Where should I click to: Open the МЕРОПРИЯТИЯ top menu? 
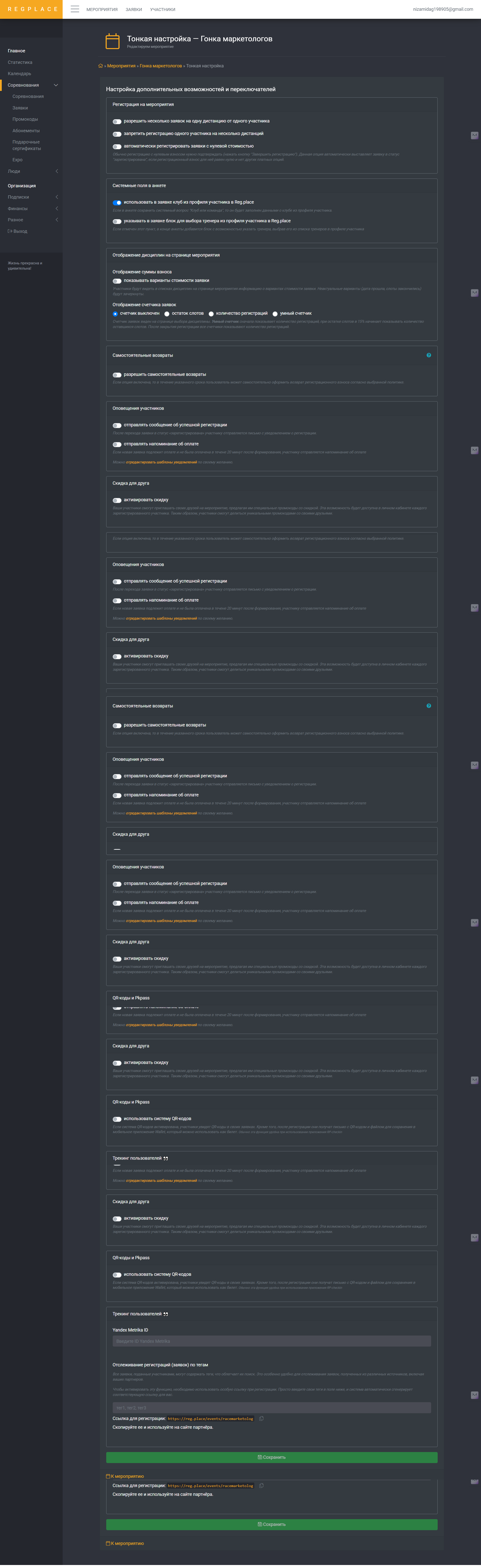click(x=102, y=10)
